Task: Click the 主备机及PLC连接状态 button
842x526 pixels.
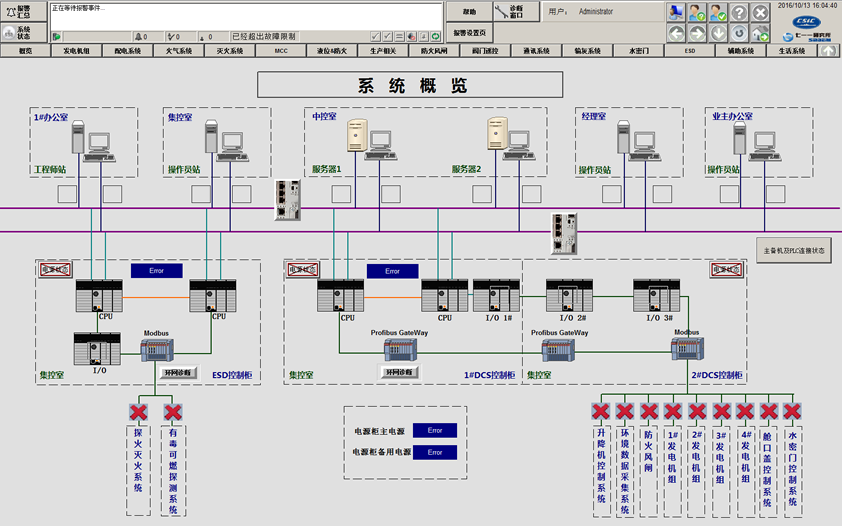Action: 793,250
